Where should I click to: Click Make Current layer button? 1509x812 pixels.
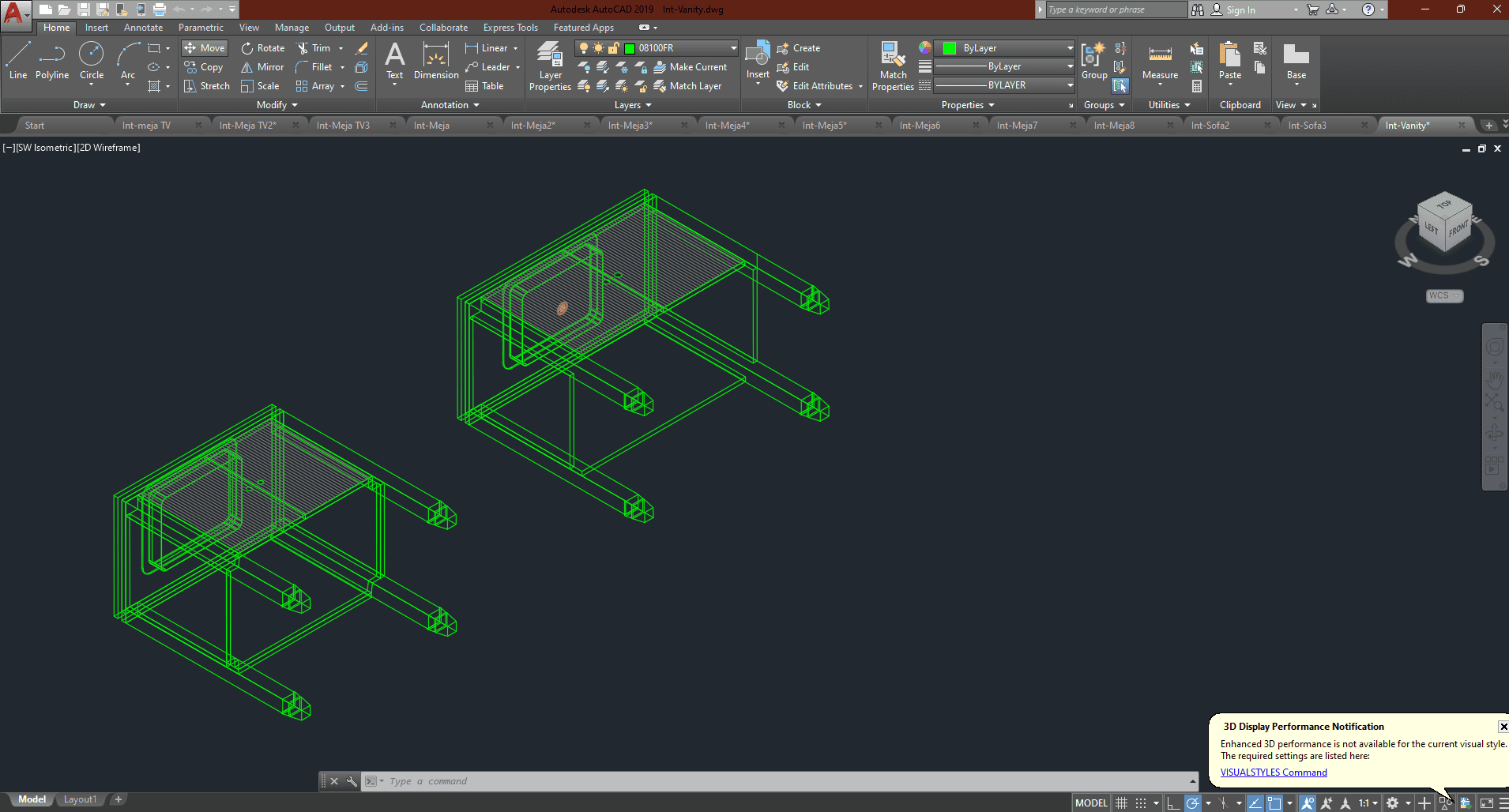[x=690, y=67]
